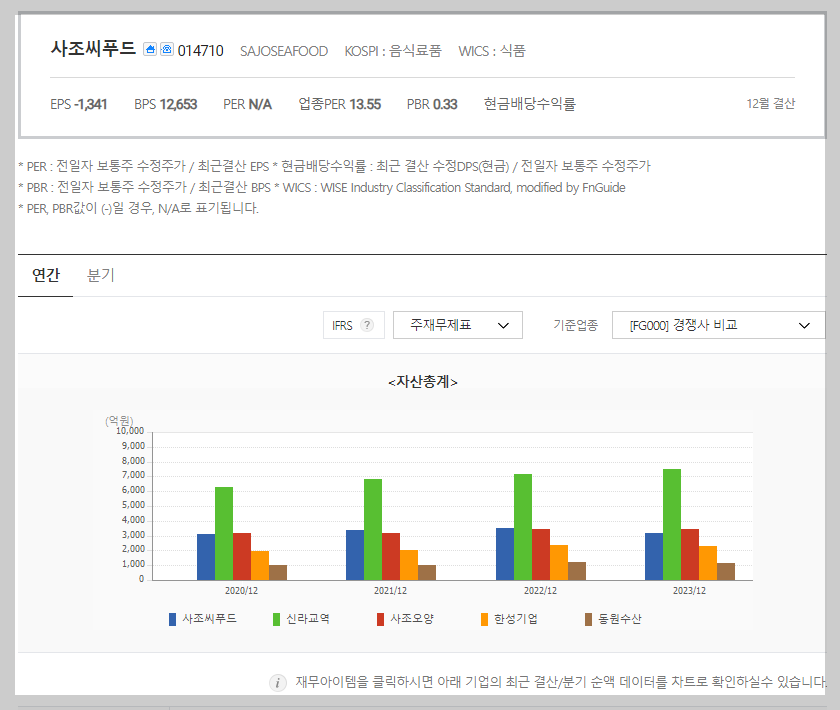The width and height of the screenshot is (840, 710).
Task: Click the (억원) unit label on chart
Action: pyautogui.click(x=119, y=421)
